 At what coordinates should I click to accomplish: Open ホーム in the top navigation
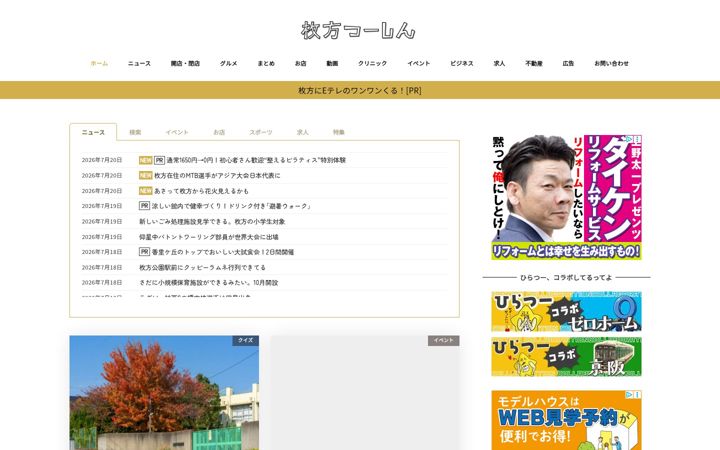click(99, 63)
